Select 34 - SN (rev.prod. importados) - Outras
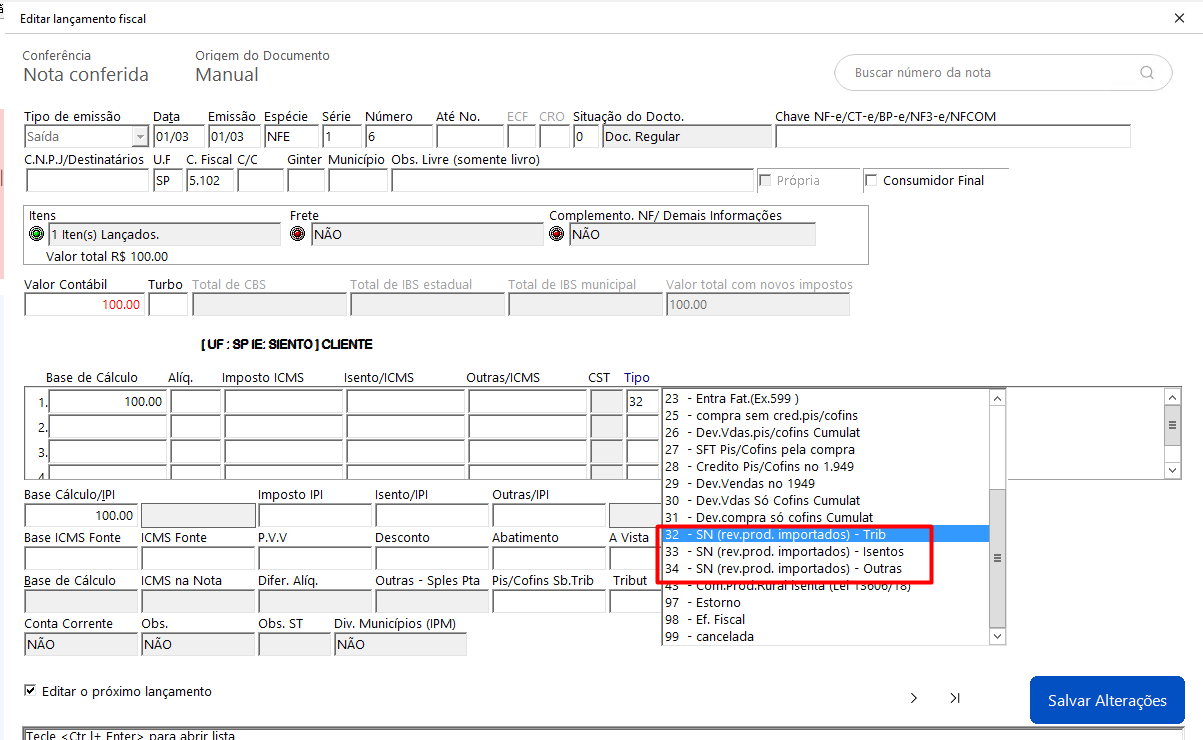 point(826,568)
